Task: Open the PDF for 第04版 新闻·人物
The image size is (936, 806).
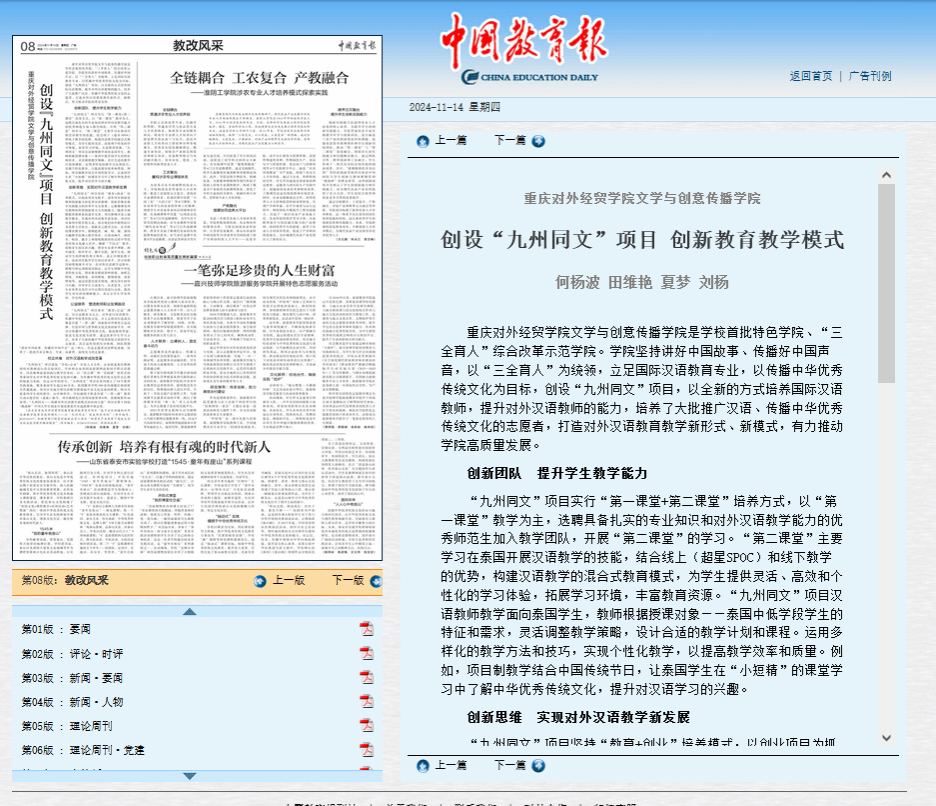Action: coord(366,702)
